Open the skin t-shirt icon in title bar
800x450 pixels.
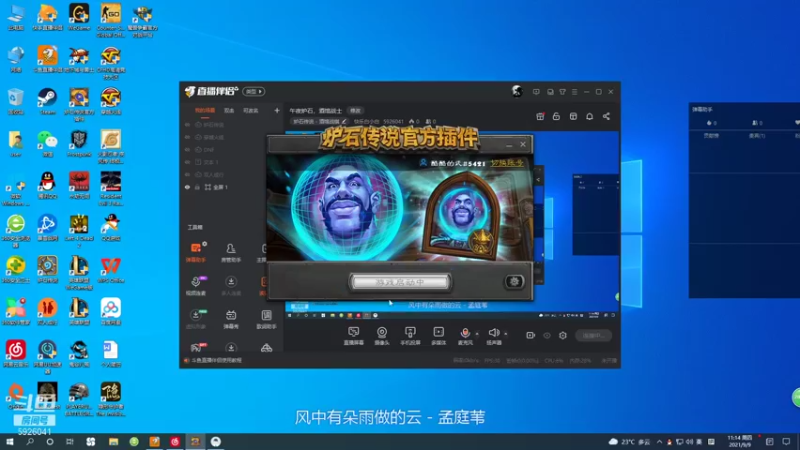tap(562, 92)
